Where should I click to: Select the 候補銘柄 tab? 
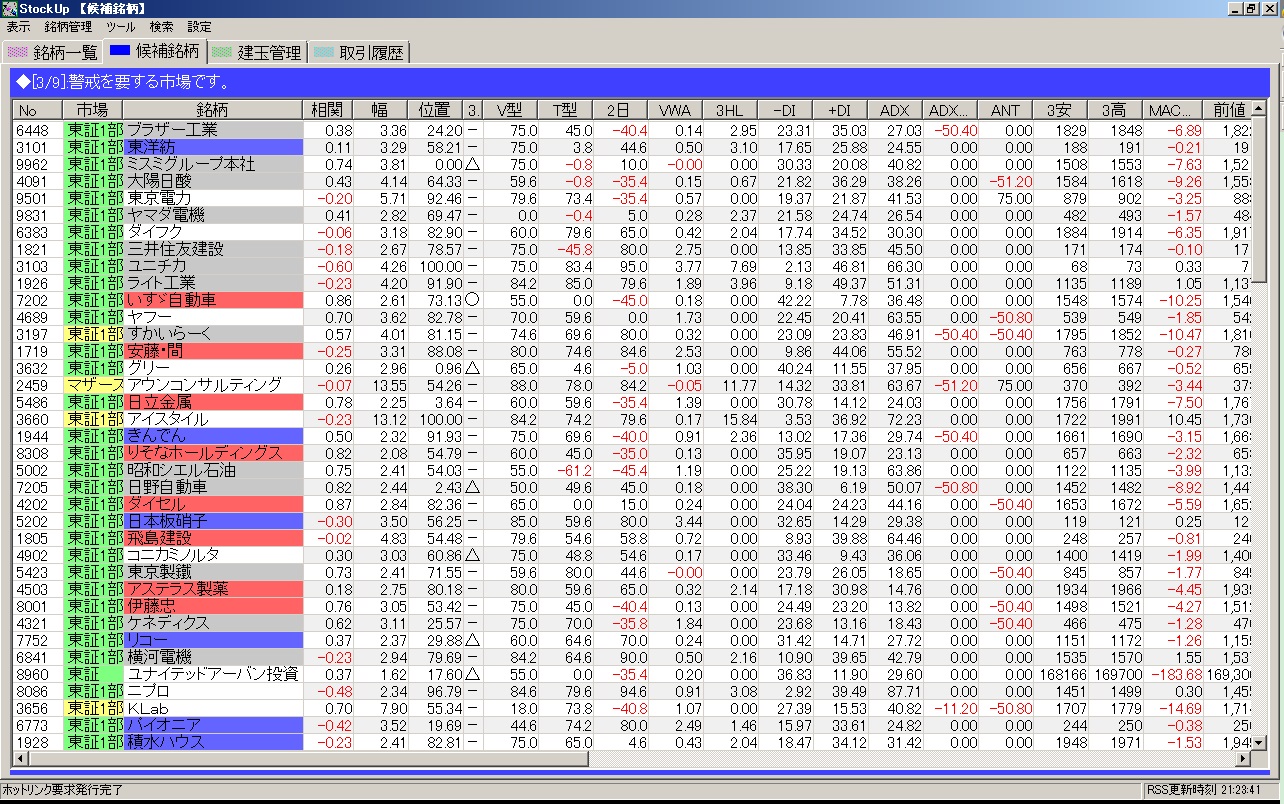pos(155,50)
